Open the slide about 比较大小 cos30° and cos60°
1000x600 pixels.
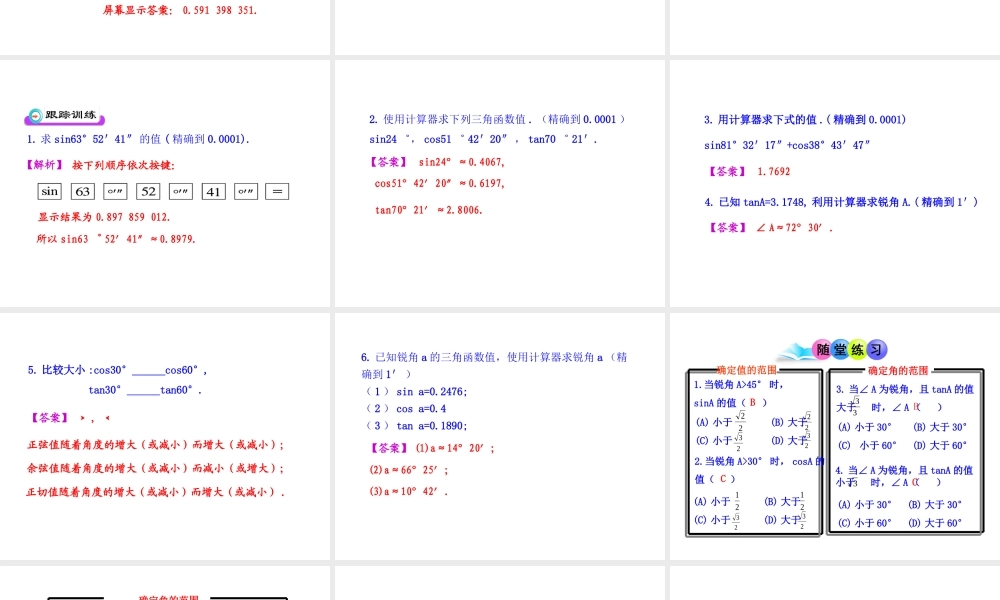pos(164,436)
